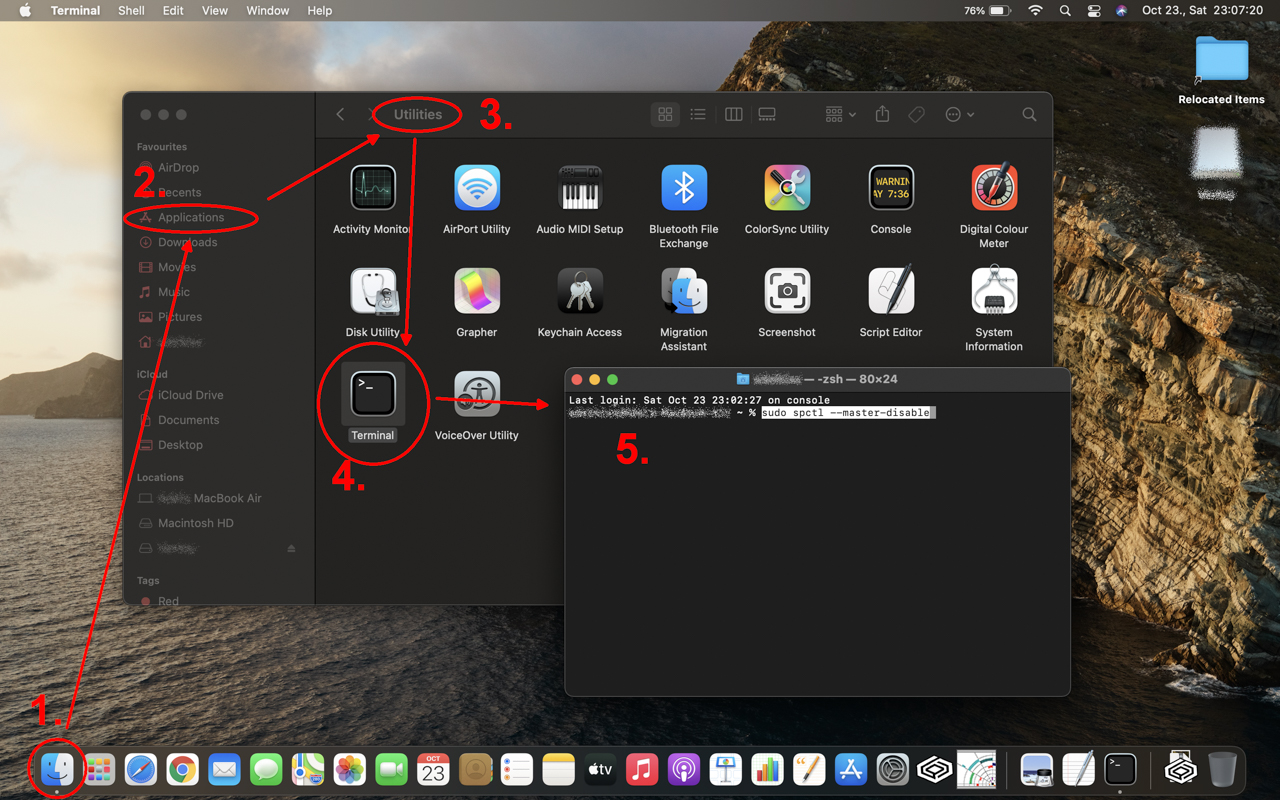The width and height of the screenshot is (1280, 800).
Task: Open the ColorSync Utility icon
Action: click(787, 188)
